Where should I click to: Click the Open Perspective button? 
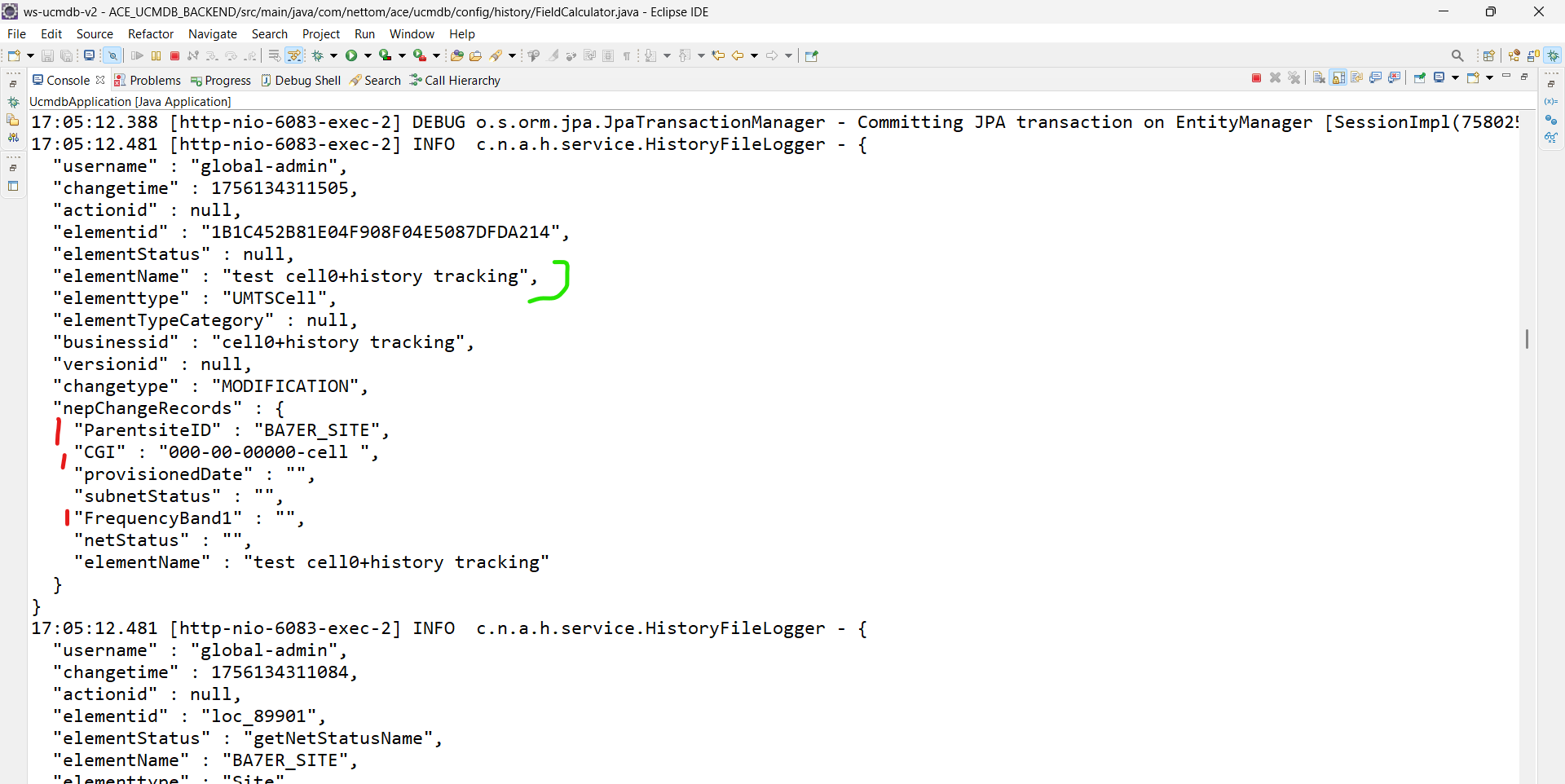click(1489, 56)
